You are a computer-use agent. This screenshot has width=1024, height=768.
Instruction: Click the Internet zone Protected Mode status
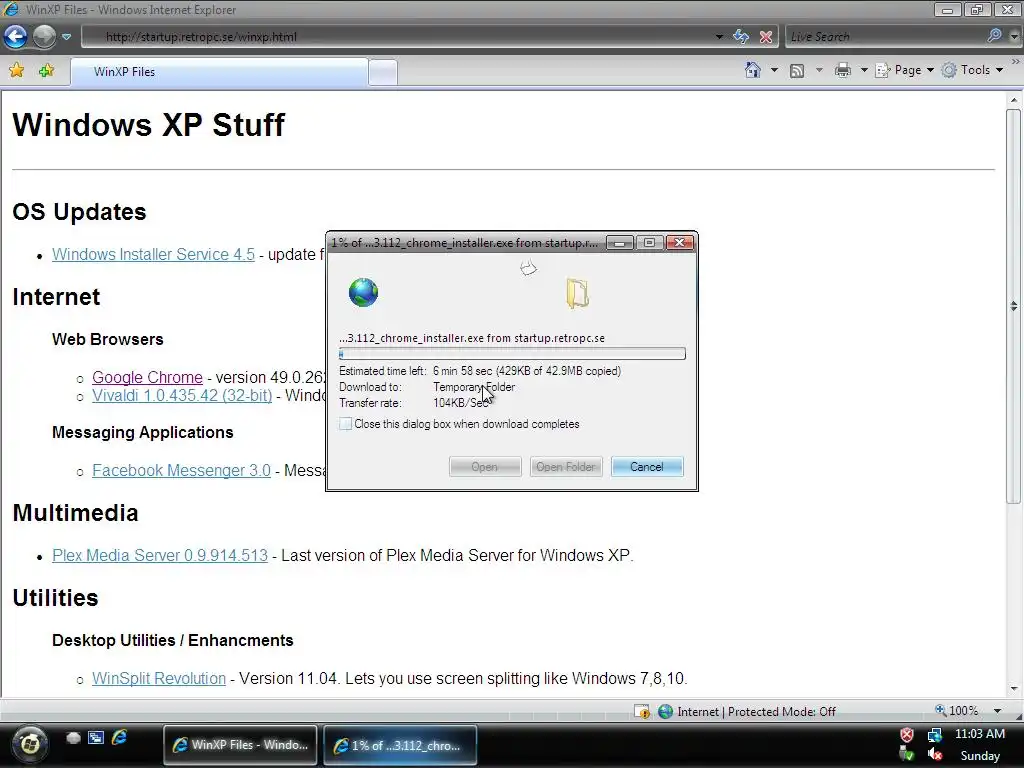coord(747,711)
